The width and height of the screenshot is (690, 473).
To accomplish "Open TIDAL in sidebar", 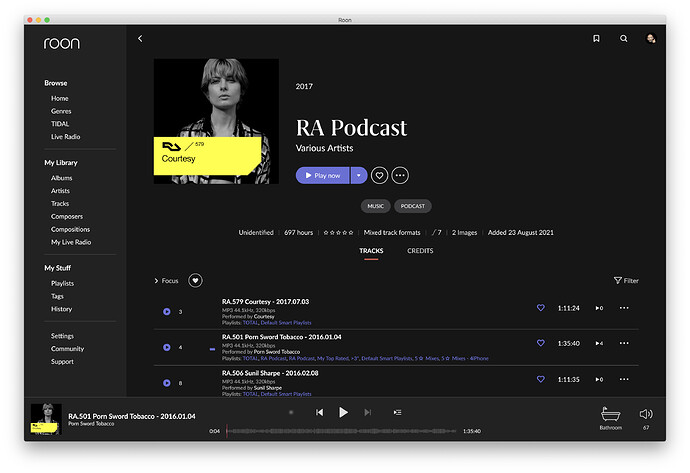I will (x=60, y=124).
